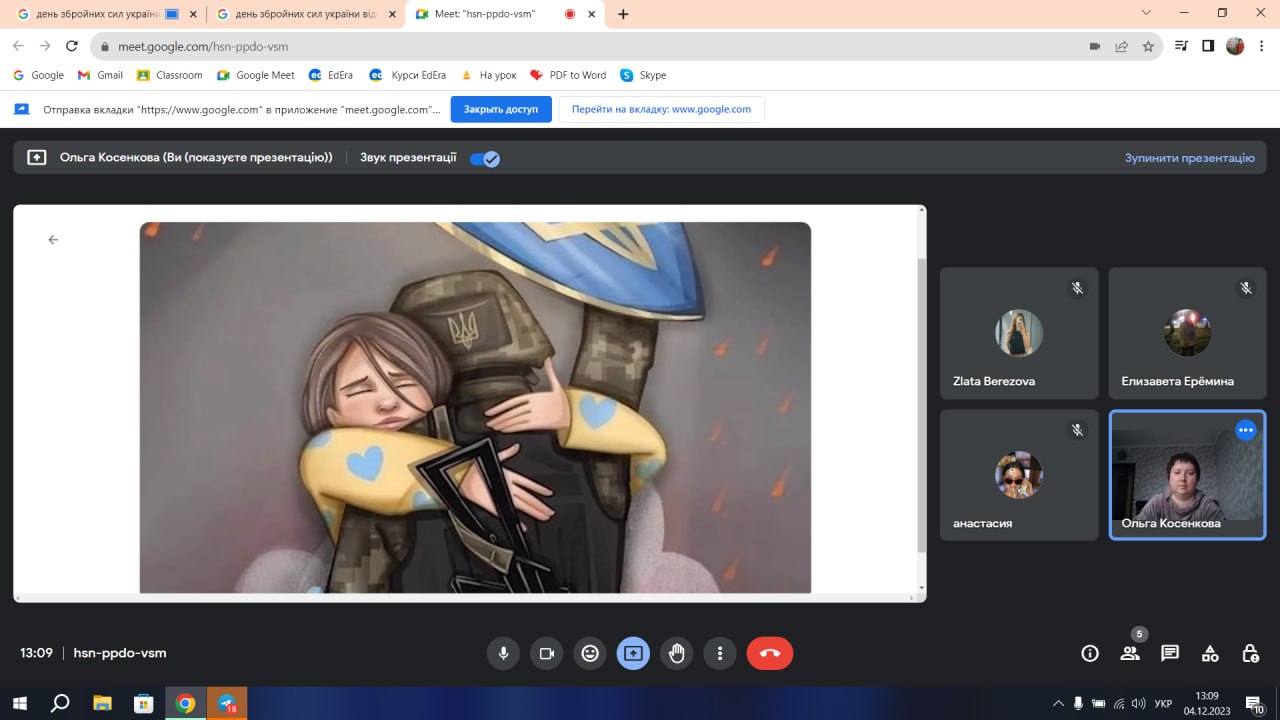Click the Закрыть доступ button
This screenshot has height=720, width=1280.
501,109
